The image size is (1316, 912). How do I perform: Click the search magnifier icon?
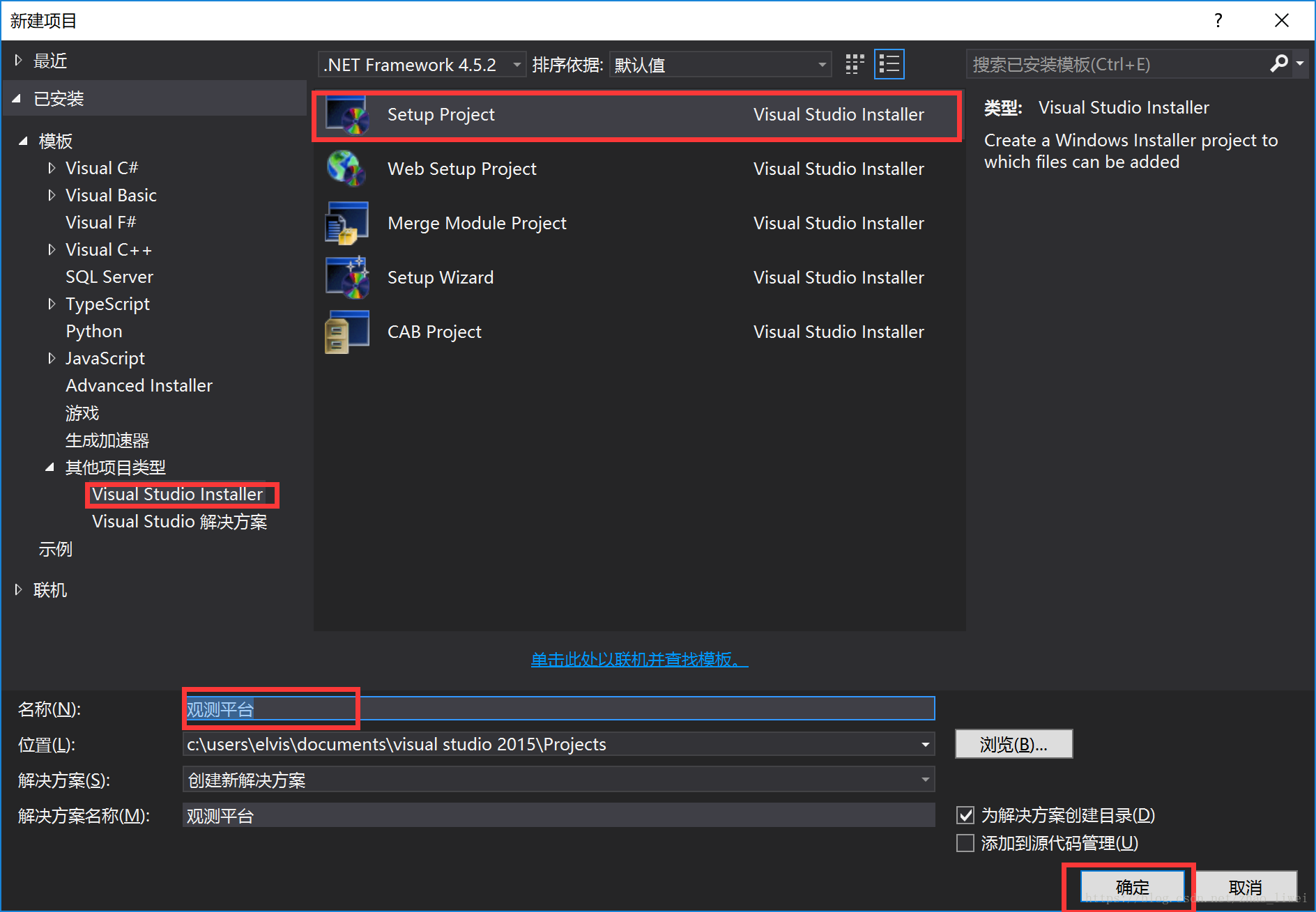click(1279, 63)
